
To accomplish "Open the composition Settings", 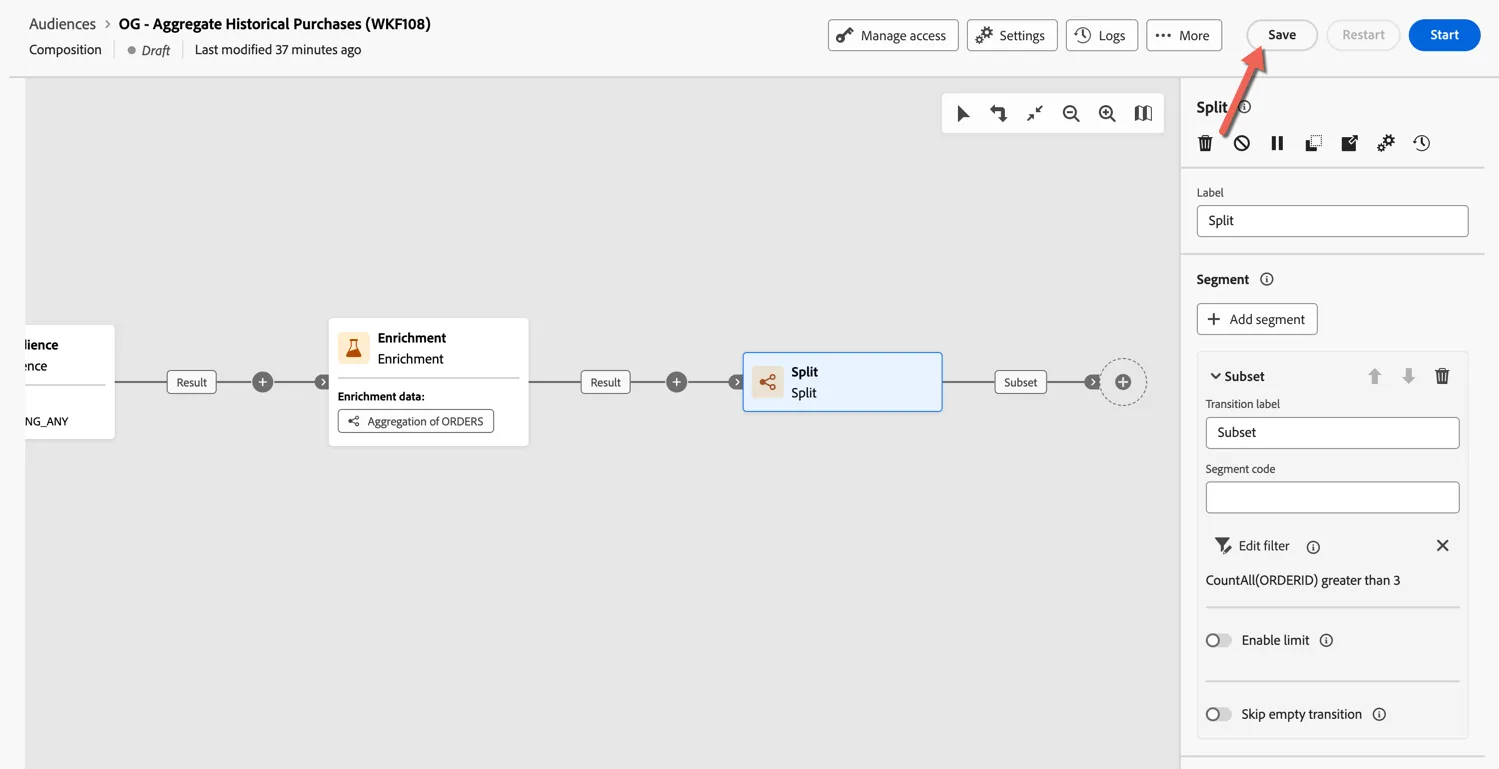I will tap(1012, 35).
